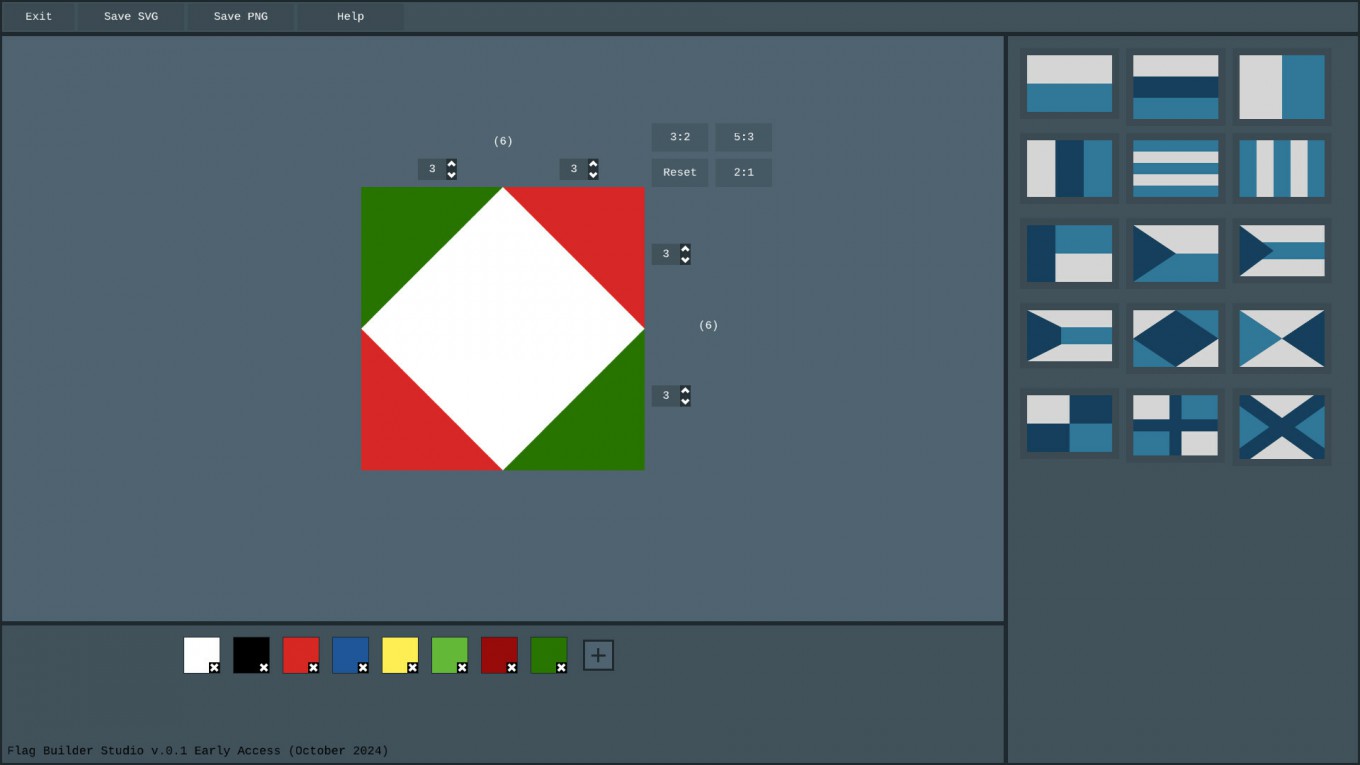Decrease the lower height stepper value
This screenshot has width=1360, height=765.
(x=685, y=402)
